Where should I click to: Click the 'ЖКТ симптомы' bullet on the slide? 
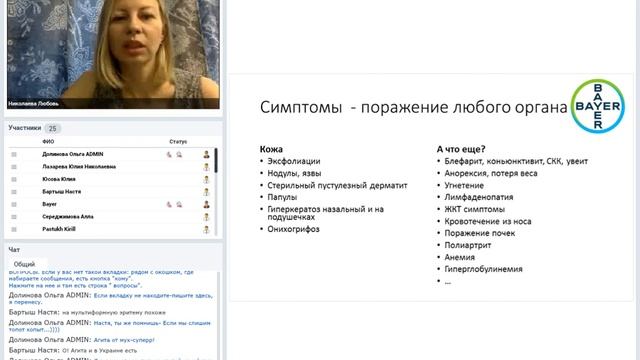pyautogui.click(x=475, y=209)
